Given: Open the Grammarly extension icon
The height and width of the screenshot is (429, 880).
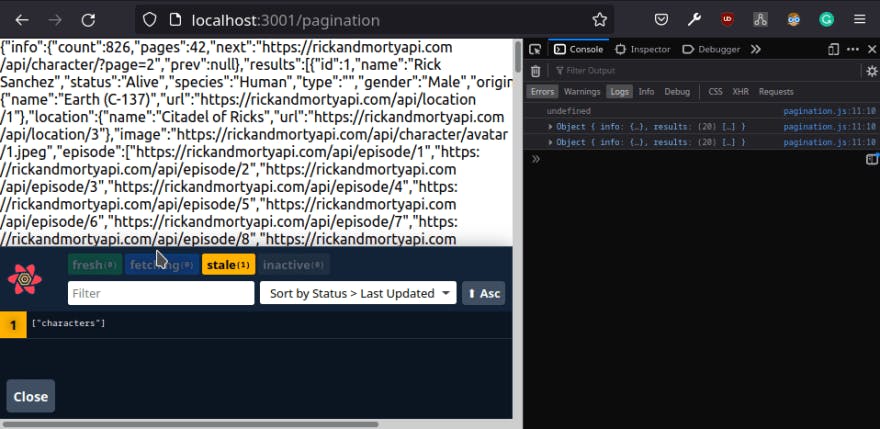Looking at the screenshot, I should tap(826, 20).
